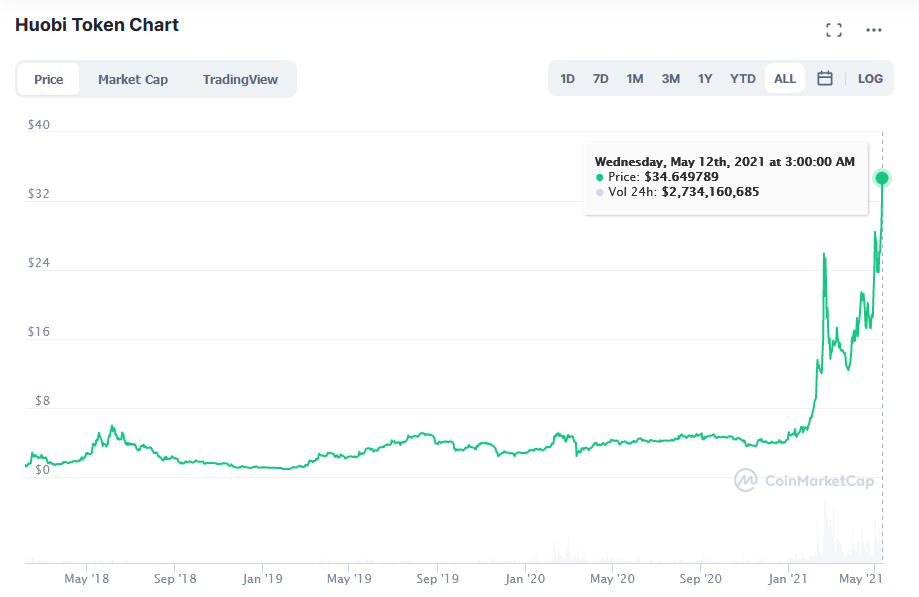The height and width of the screenshot is (597, 919).
Task: Click the green data point marker on chart
Action: 881,178
